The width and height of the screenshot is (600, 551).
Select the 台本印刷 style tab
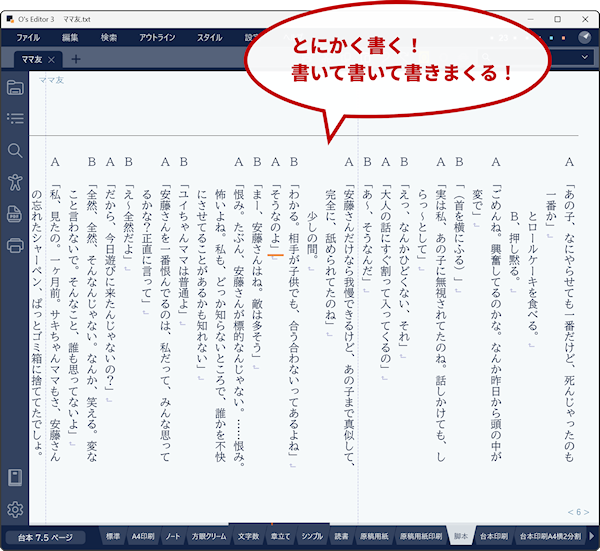[494, 537]
